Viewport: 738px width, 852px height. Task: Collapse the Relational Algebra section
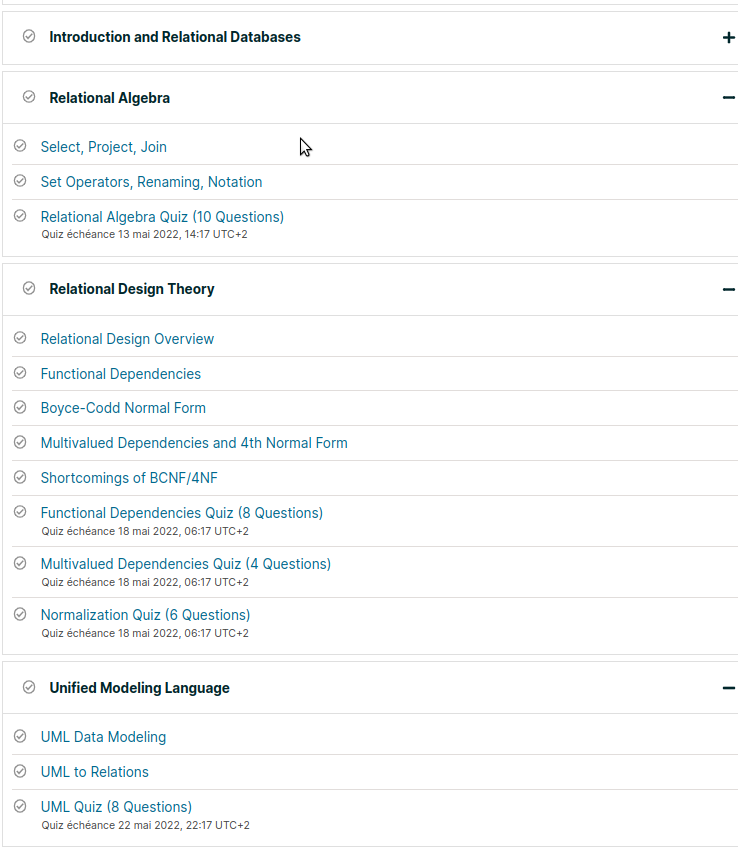(x=728, y=98)
